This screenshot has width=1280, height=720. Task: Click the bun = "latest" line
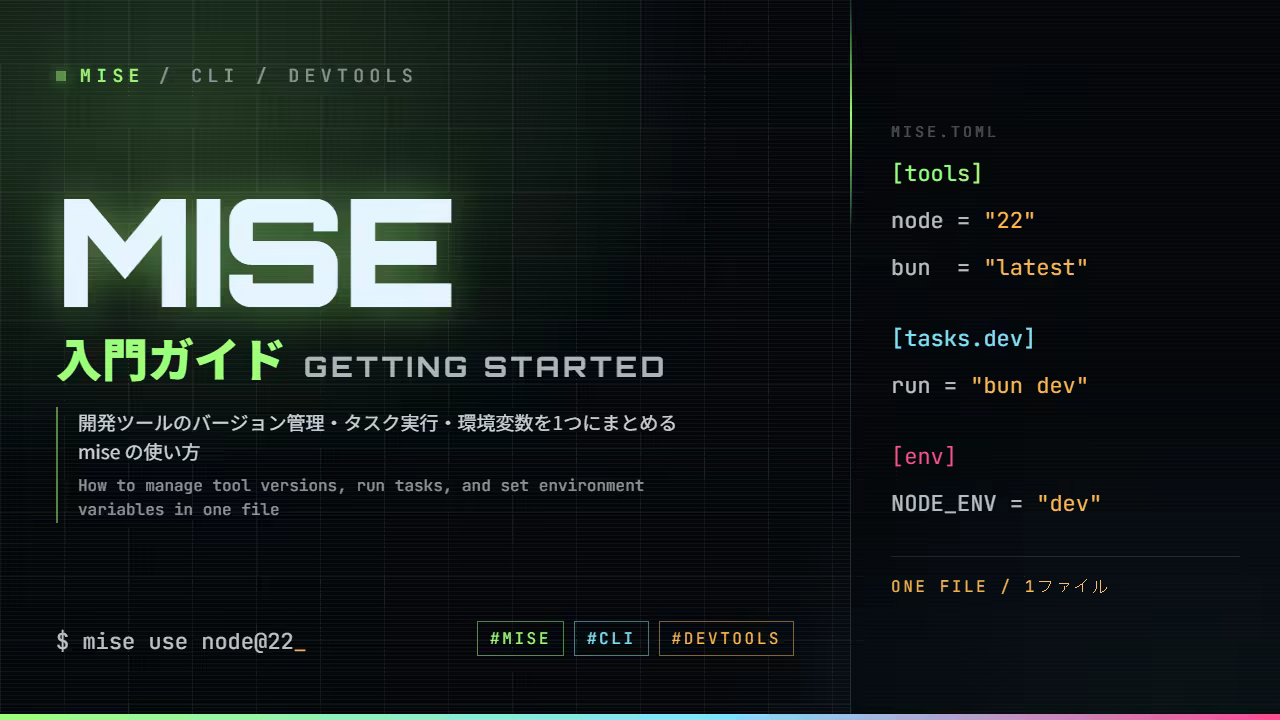[989, 268]
